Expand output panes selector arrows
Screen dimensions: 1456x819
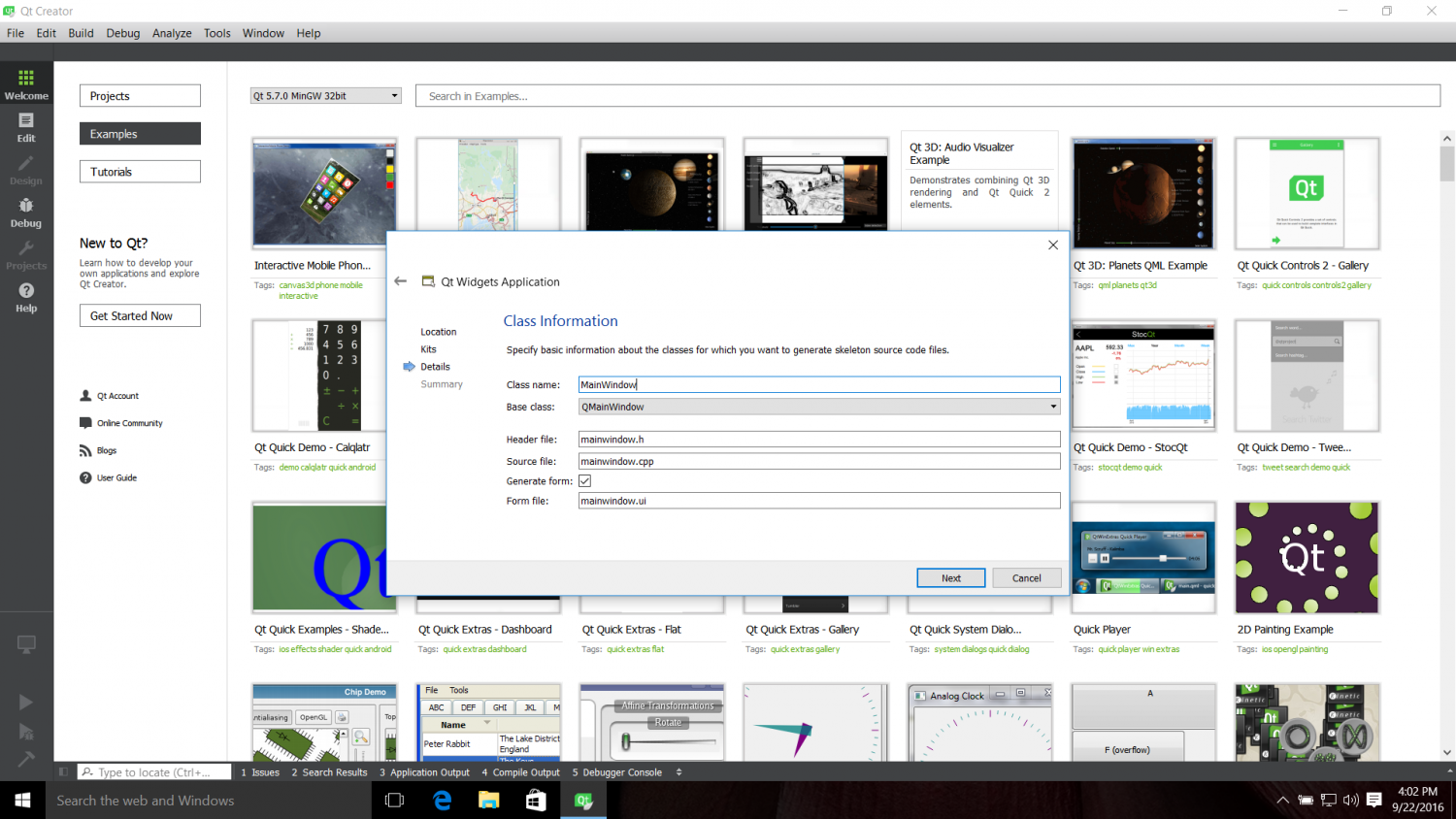pyautogui.click(x=678, y=772)
